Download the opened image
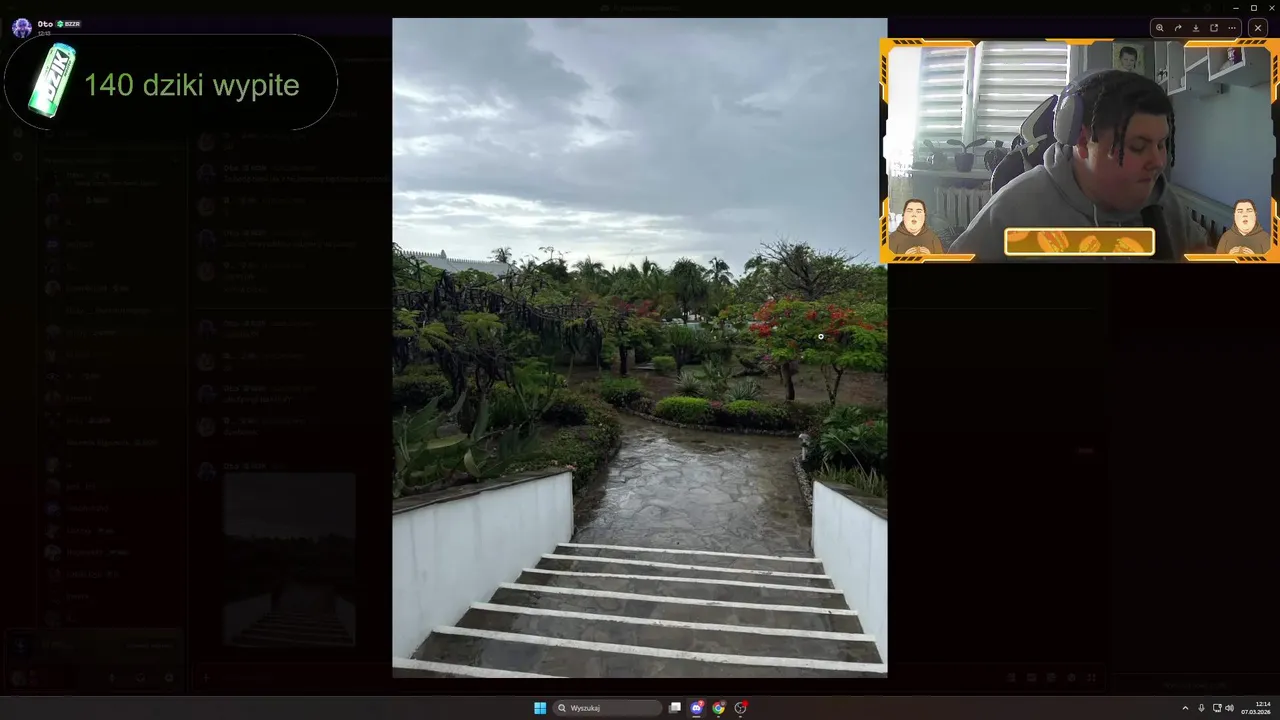1280x720 pixels. [x=1195, y=28]
